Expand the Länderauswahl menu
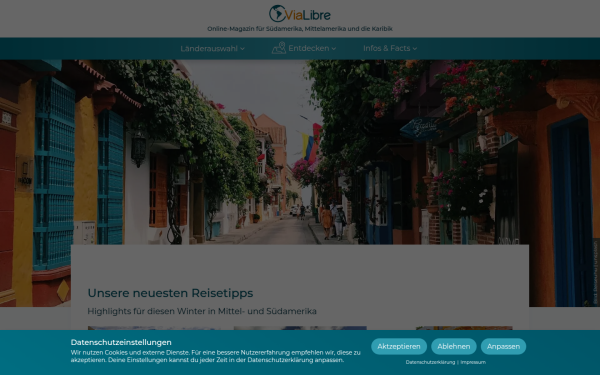 tap(212, 49)
